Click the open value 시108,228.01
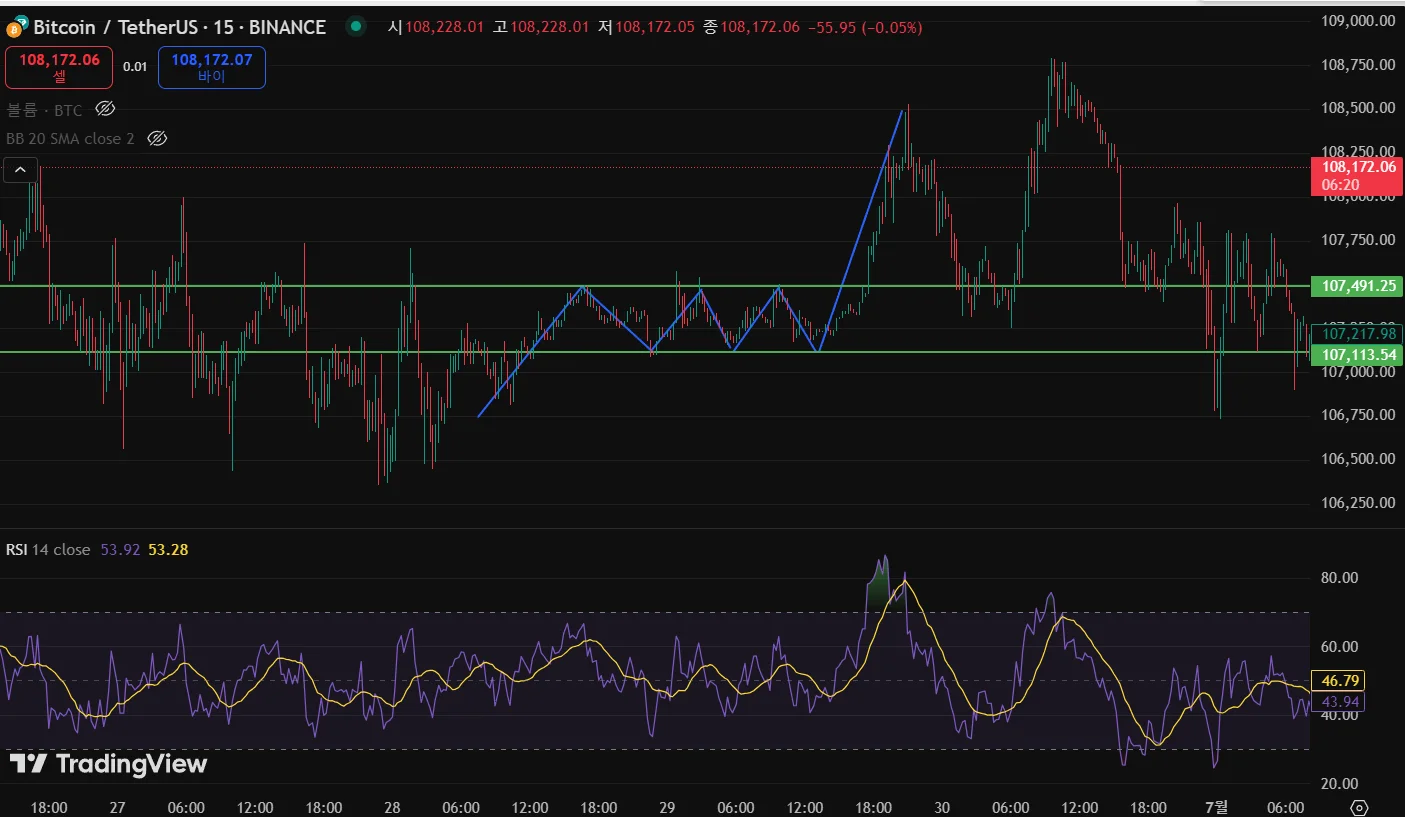 click(435, 27)
